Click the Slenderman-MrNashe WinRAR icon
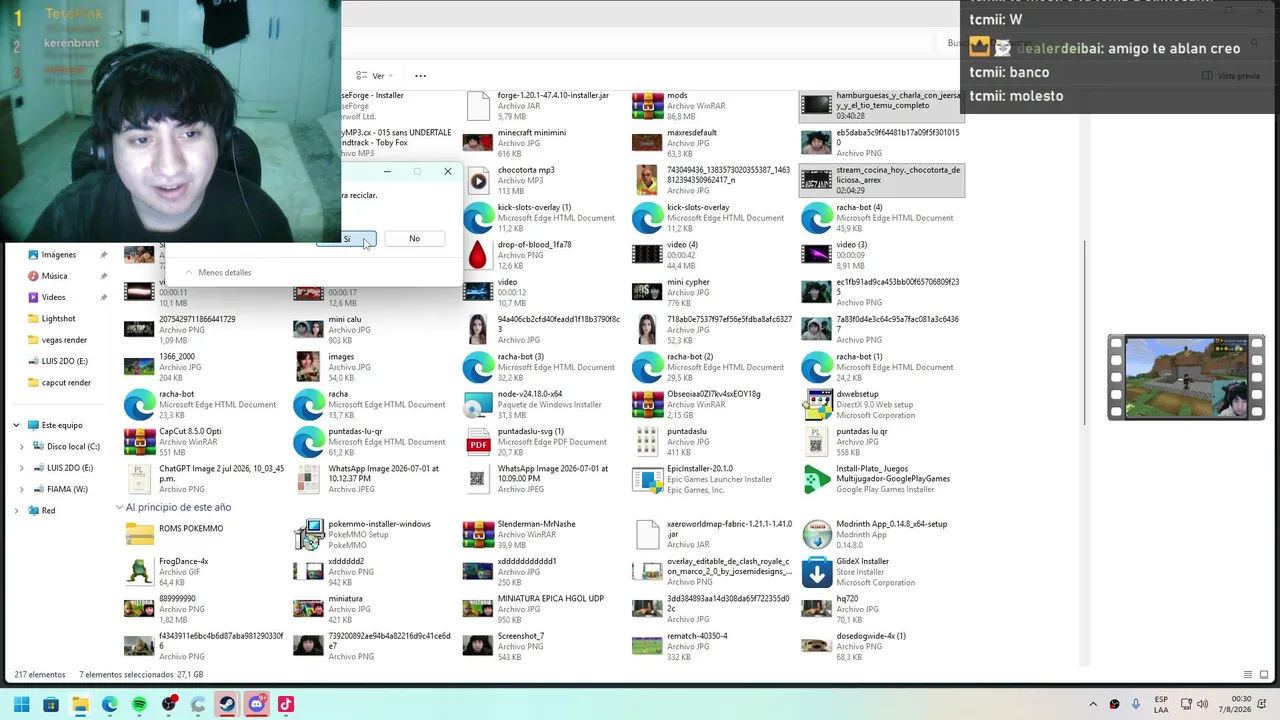The width and height of the screenshot is (1280, 720). pyautogui.click(x=478, y=534)
